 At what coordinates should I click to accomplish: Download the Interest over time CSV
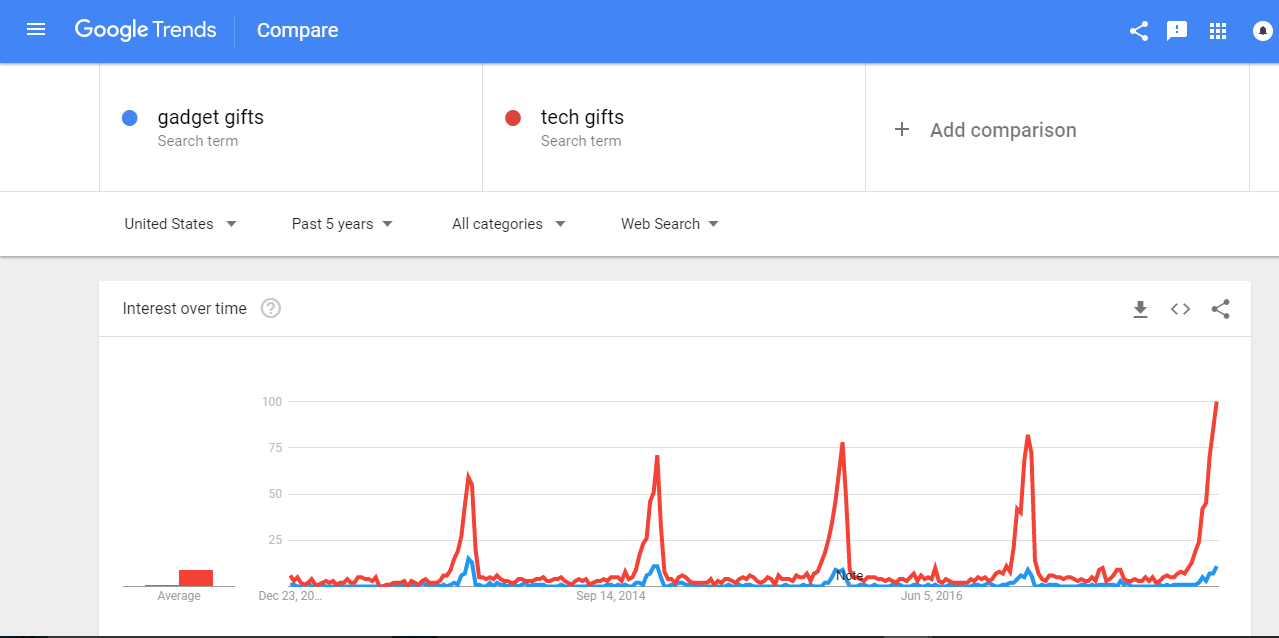coord(1140,309)
